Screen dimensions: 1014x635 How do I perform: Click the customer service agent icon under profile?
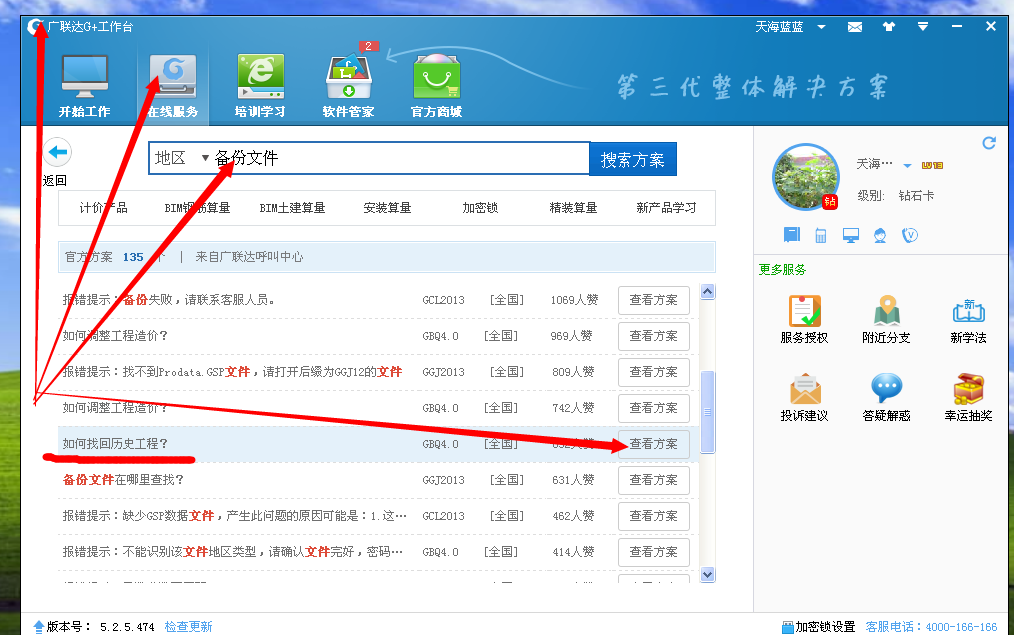879,235
